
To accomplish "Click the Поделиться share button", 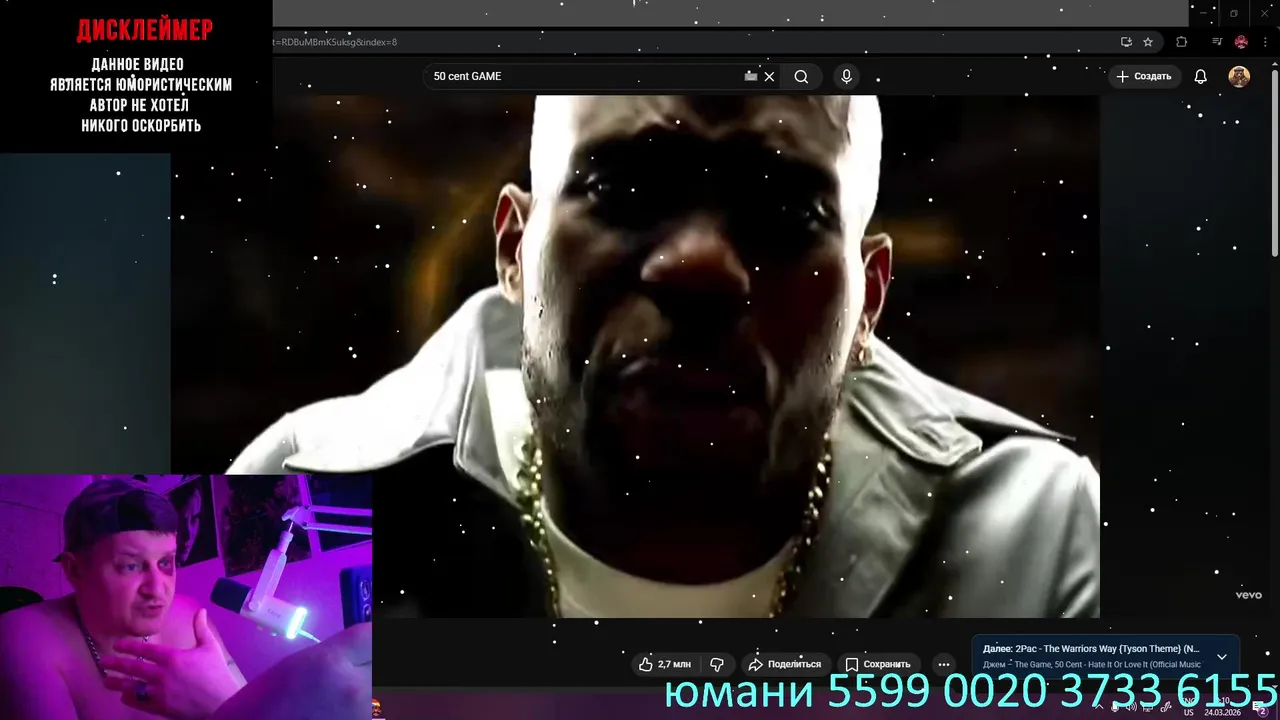I will click(x=785, y=664).
